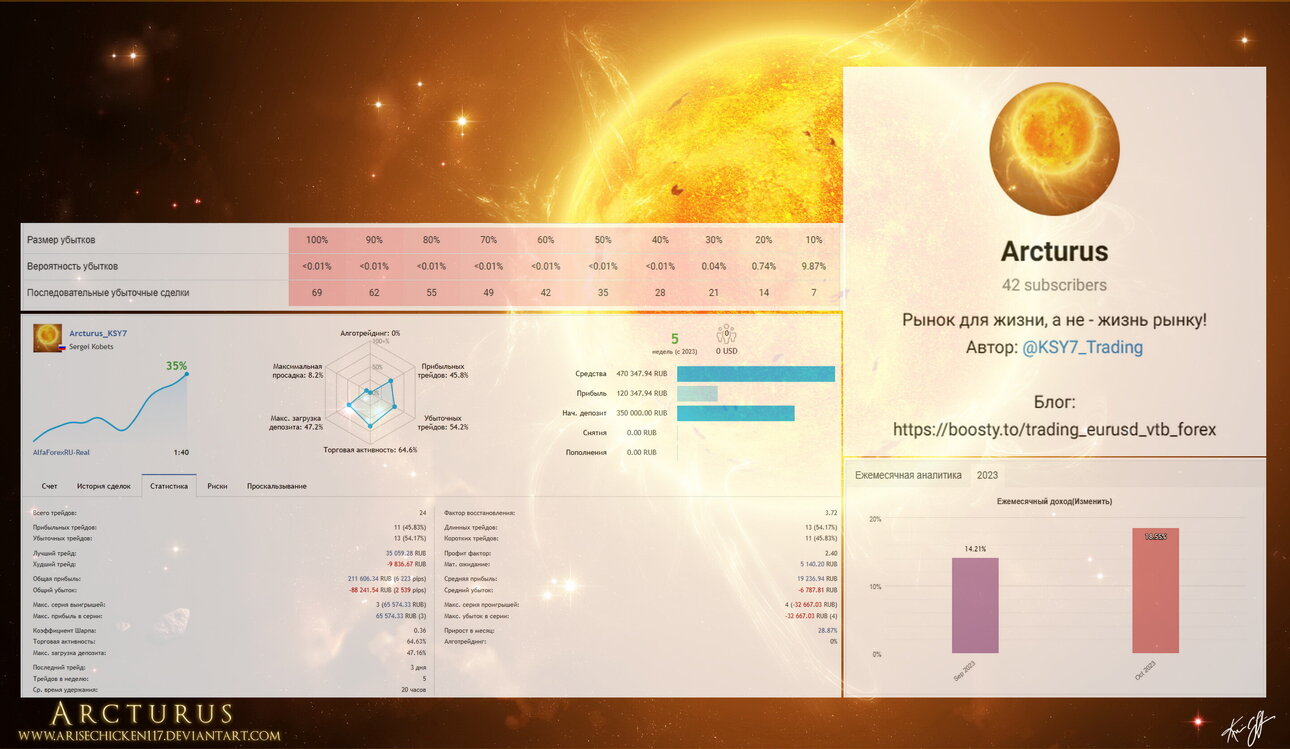Click the Sep 2023 purple income bar

coord(975,606)
